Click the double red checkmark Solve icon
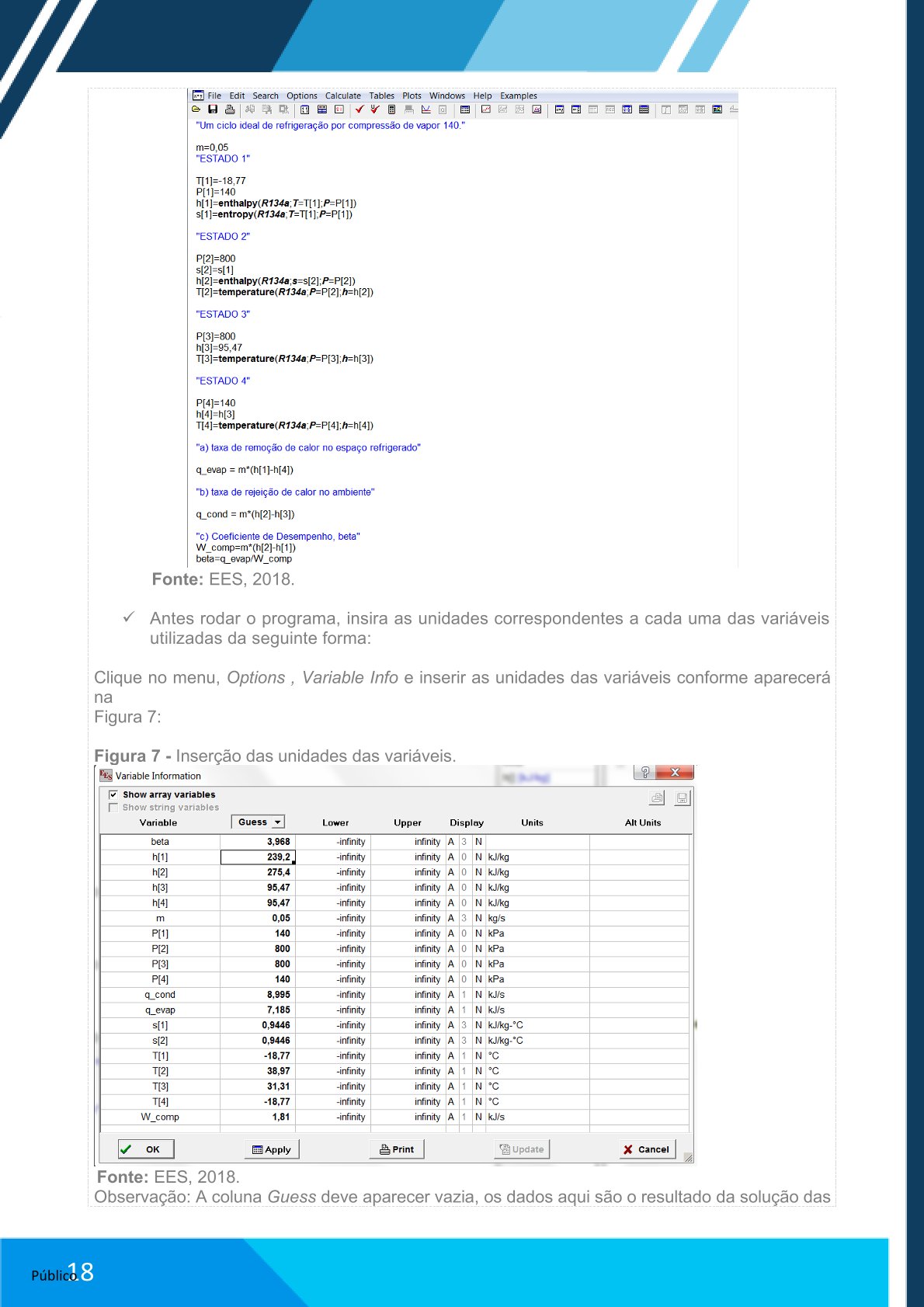Viewport: 924px width, 1307px height. (376, 109)
